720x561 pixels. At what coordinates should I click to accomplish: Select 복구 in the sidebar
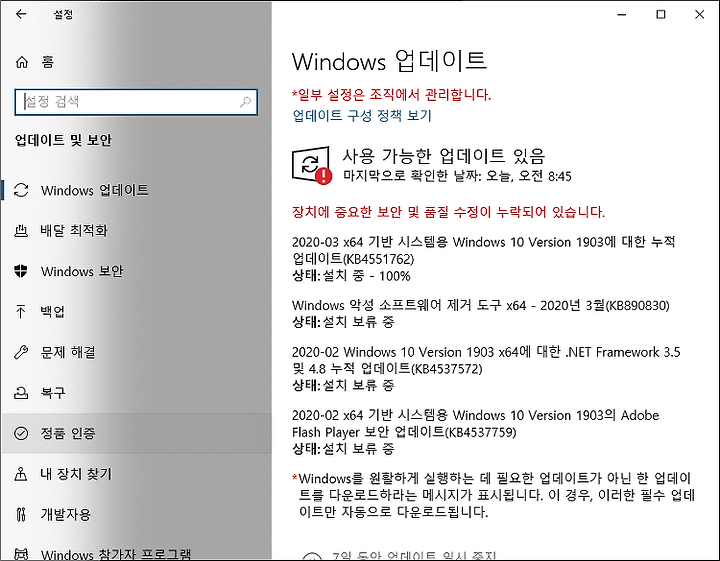tap(136, 393)
